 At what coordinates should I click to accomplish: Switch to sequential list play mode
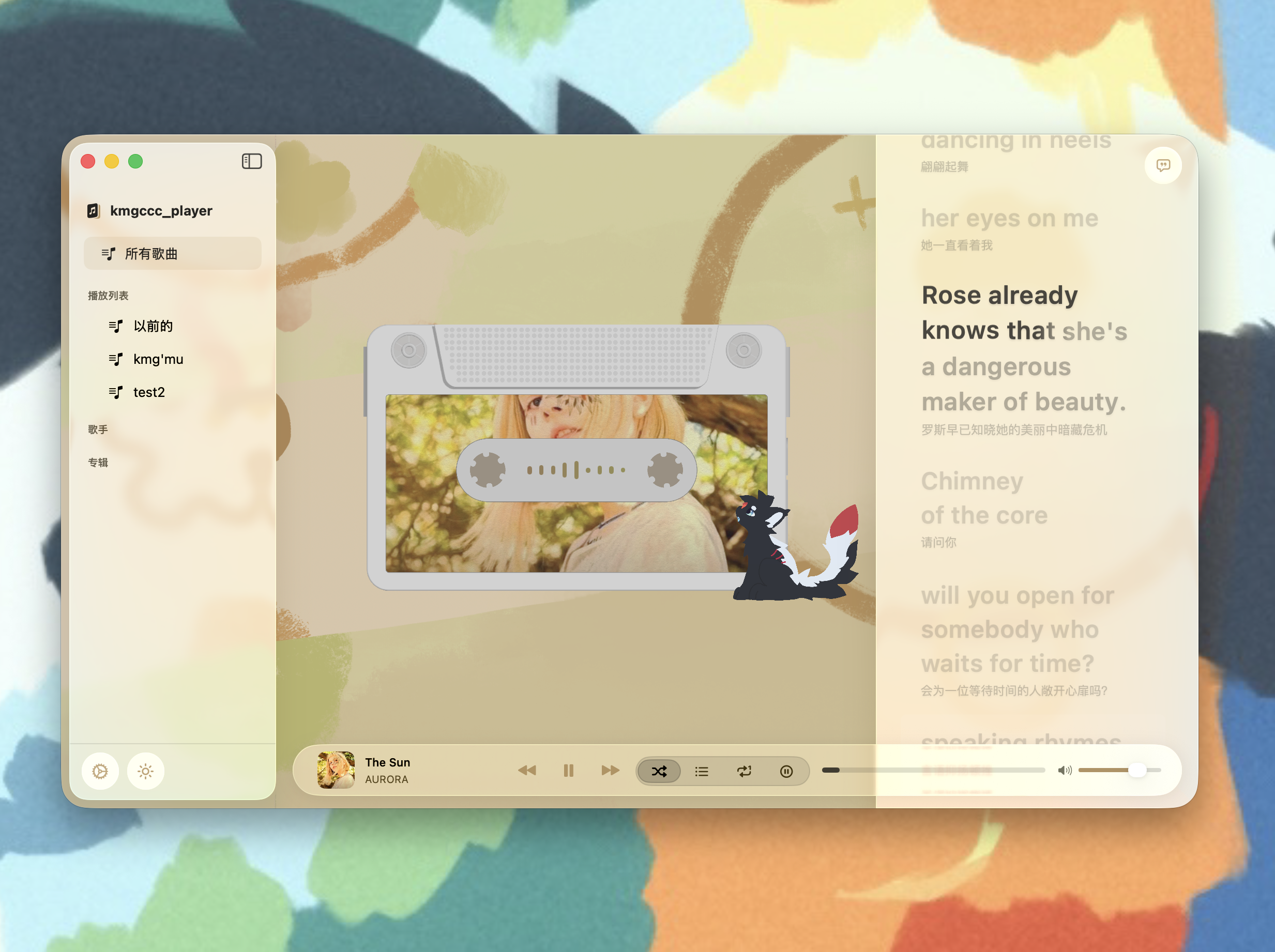click(702, 771)
